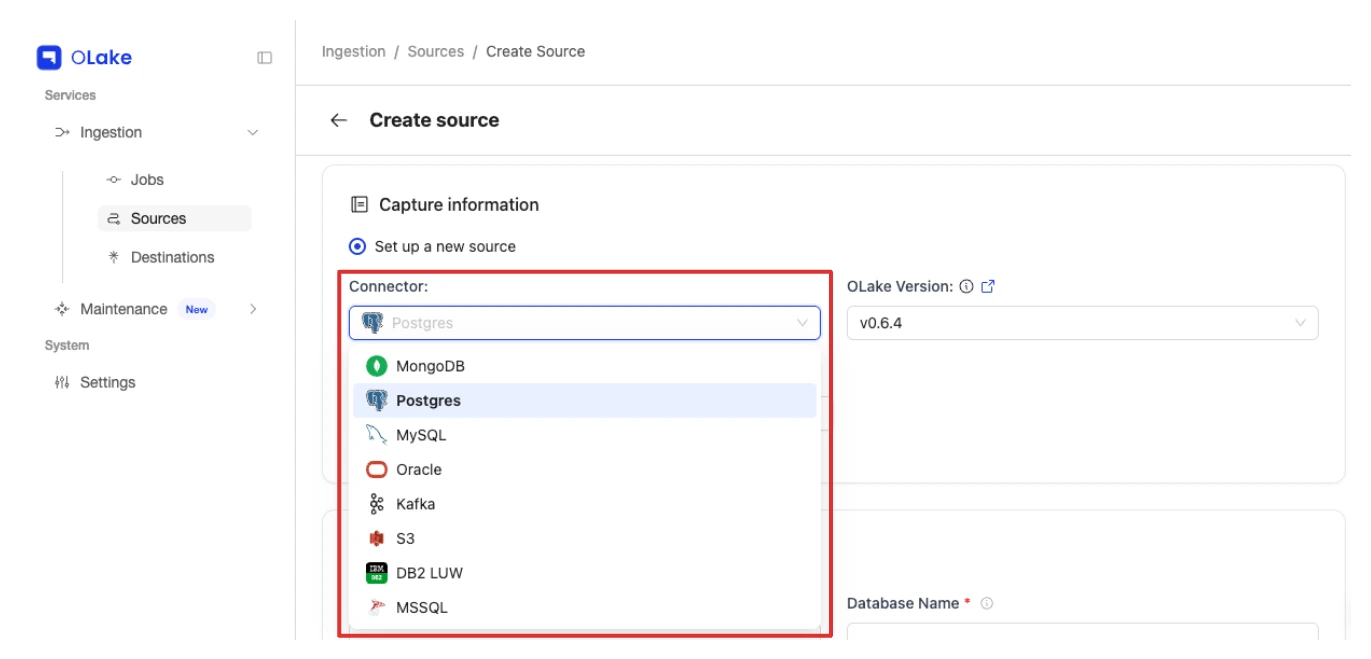
Task: Click the MySQL dolphin icon
Action: [377, 435]
